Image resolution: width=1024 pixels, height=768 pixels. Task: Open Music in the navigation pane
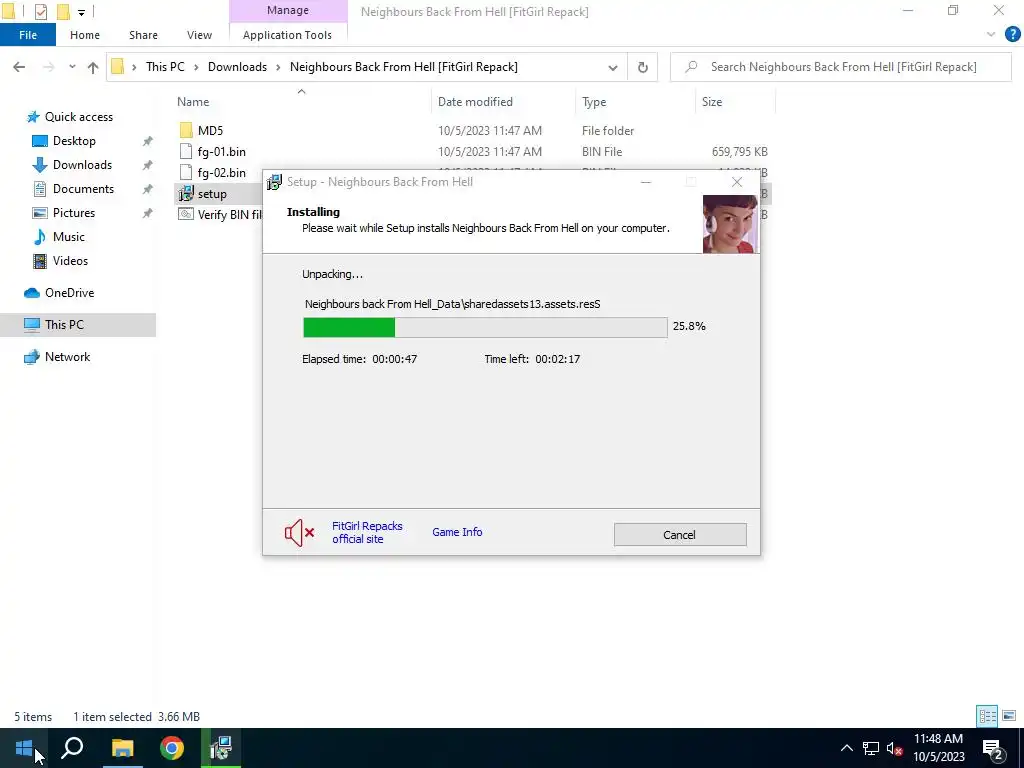coord(69,237)
